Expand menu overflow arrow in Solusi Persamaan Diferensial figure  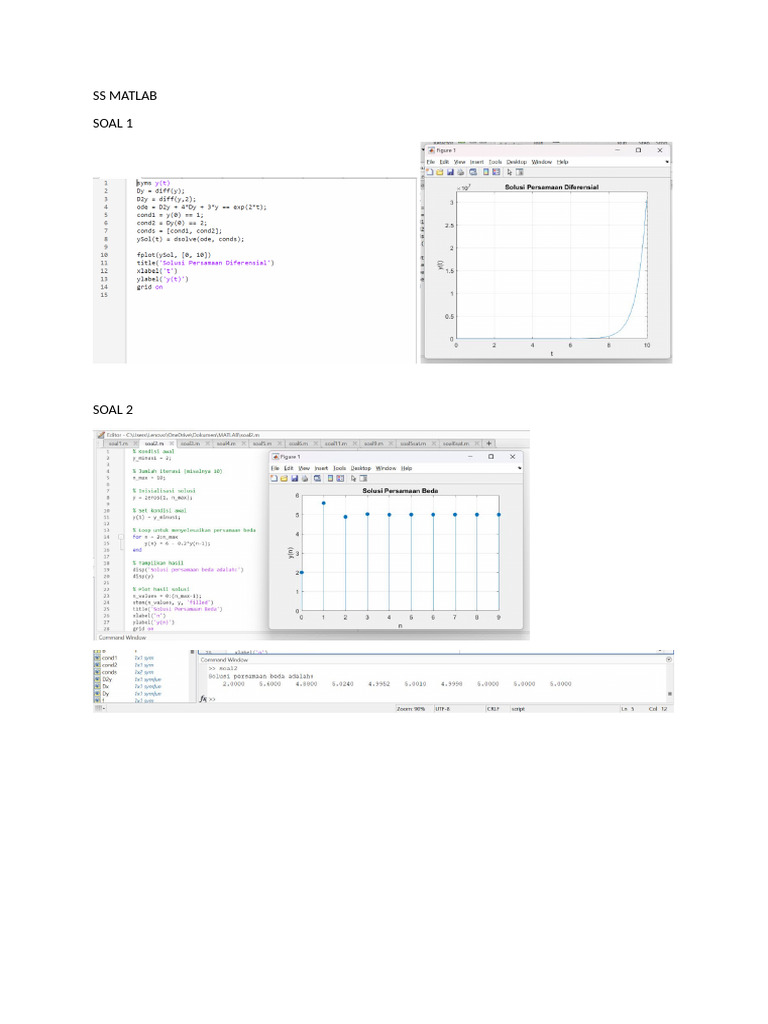[667, 162]
